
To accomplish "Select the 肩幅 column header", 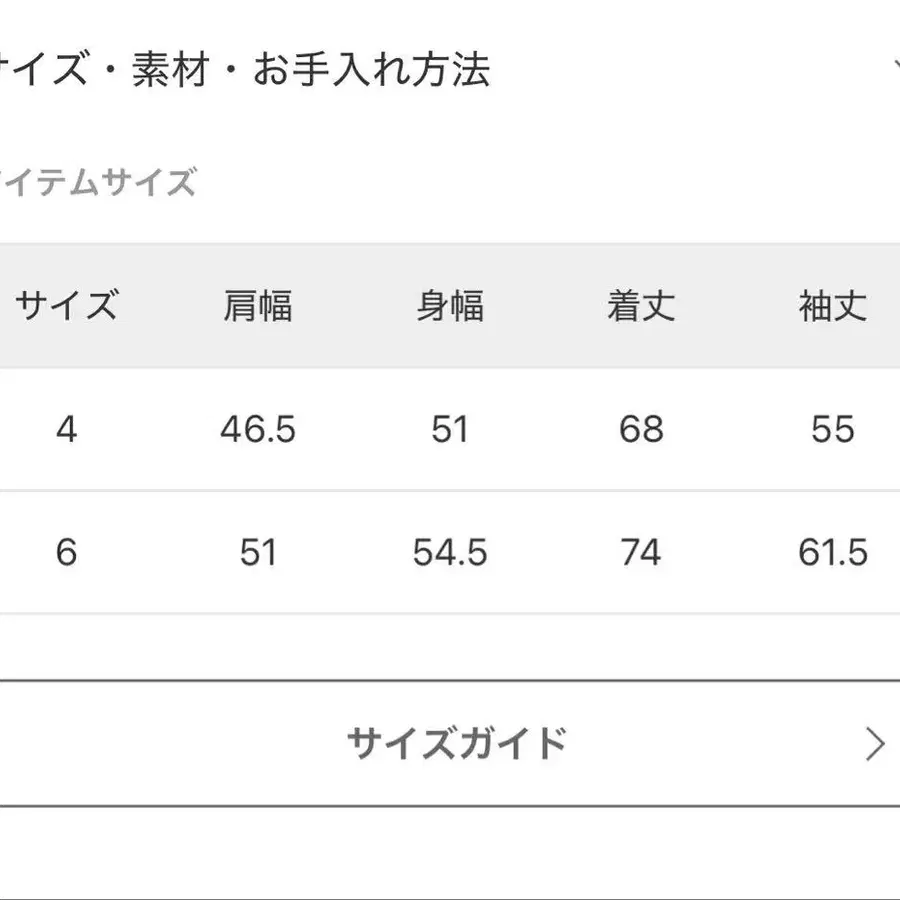I will [258, 306].
